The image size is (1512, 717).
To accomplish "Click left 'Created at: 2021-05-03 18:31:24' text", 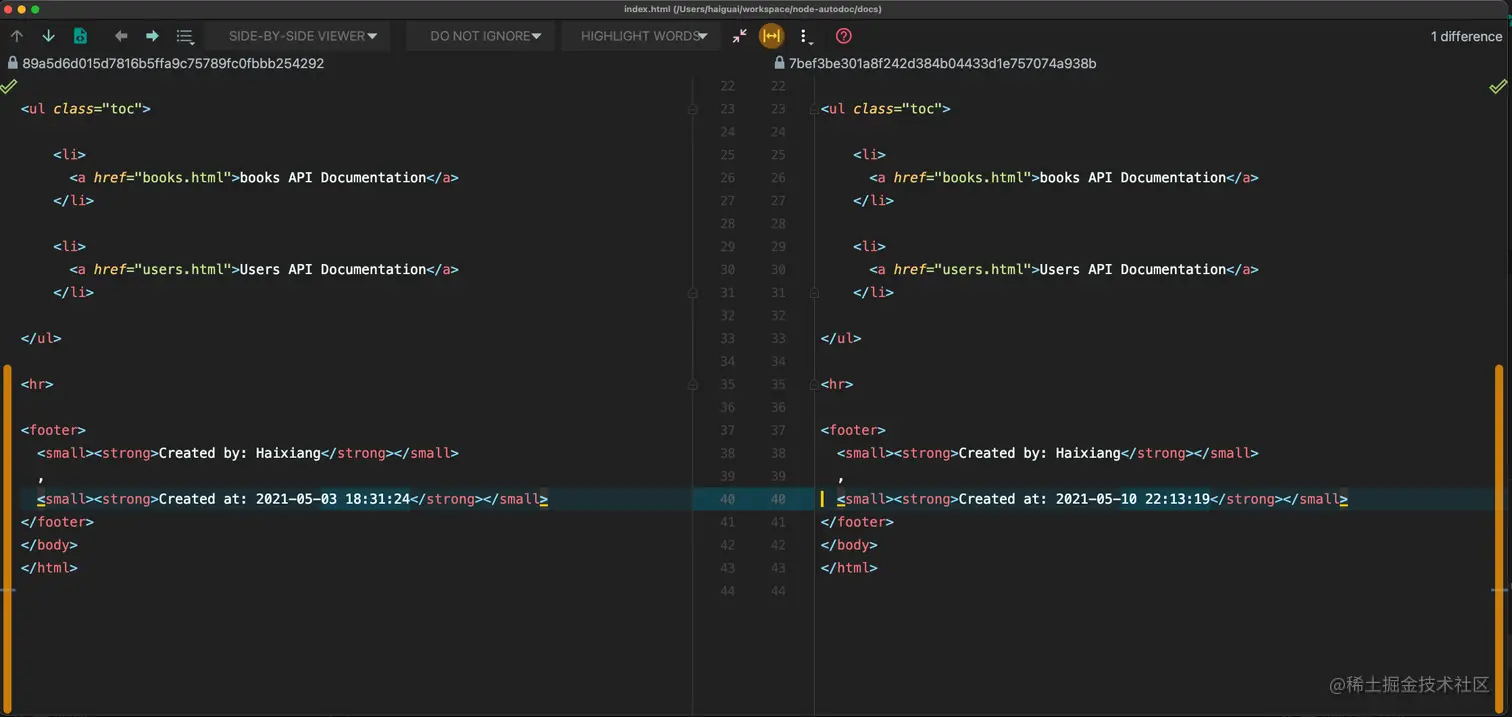I will point(284,499).
